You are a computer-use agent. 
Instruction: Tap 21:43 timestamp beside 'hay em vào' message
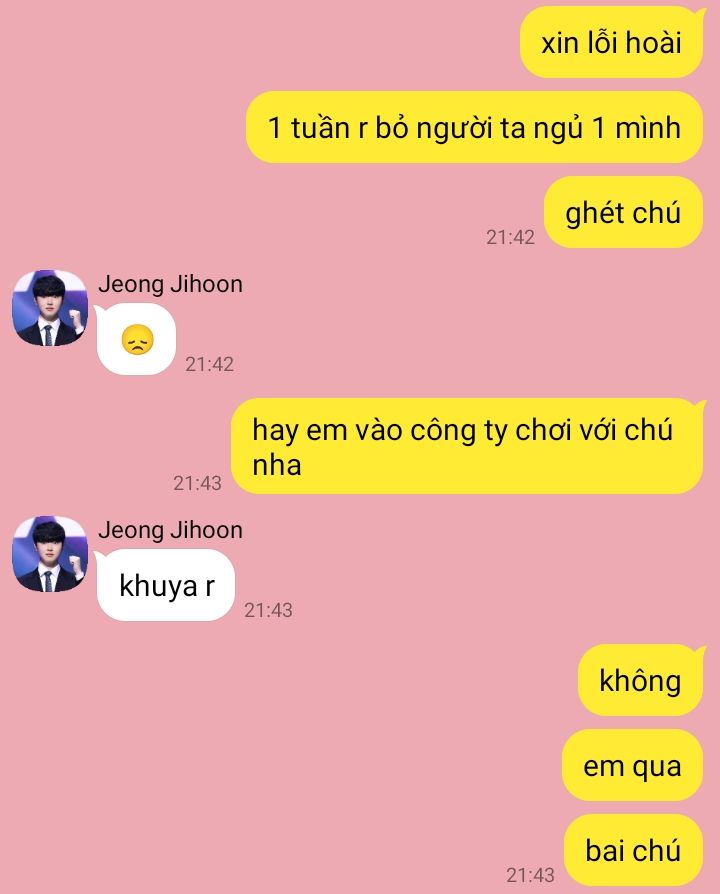click(x=197, y=483)
